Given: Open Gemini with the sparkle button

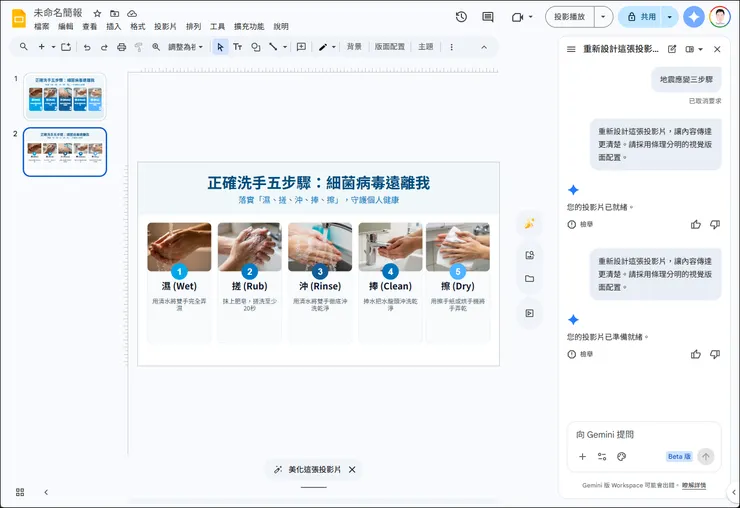Looking at the screenshot, I should [694, 17].
